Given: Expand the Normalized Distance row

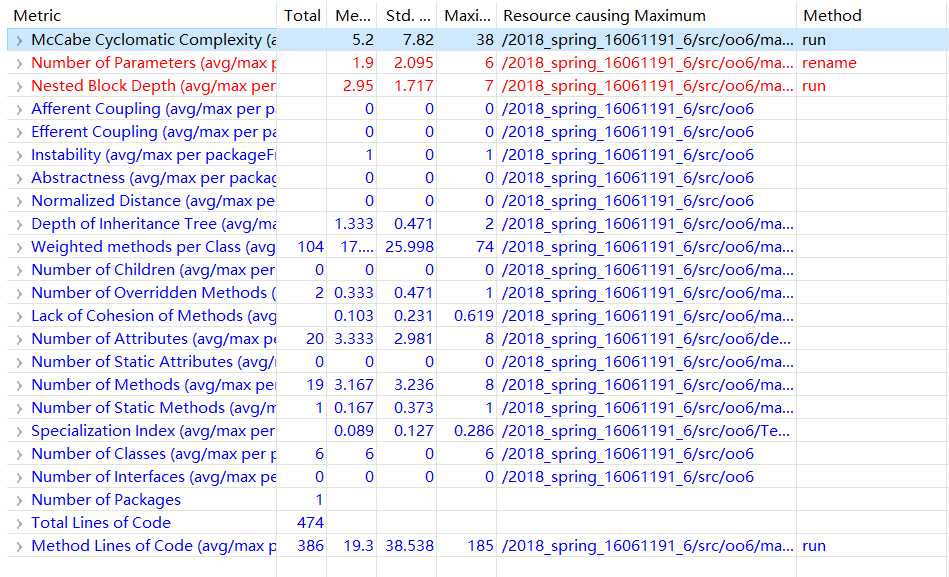Looking at the screenshot, I should pyautogui.click(x=19, y=202).
